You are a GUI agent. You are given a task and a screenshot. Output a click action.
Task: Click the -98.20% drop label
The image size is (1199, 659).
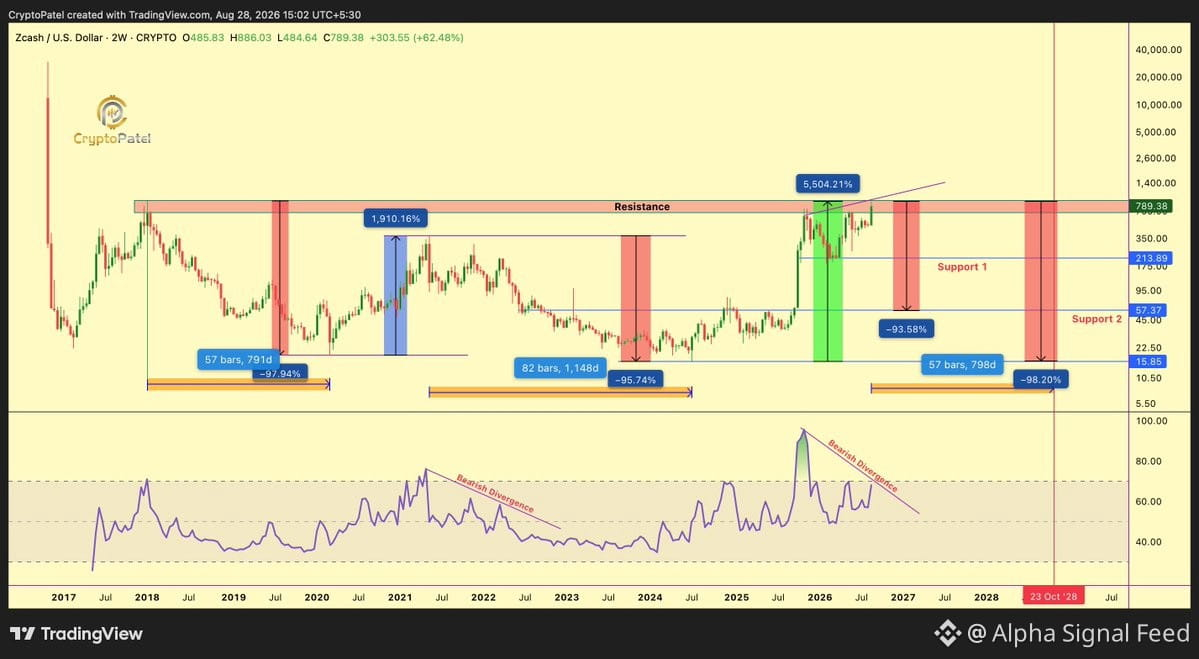1041,379
